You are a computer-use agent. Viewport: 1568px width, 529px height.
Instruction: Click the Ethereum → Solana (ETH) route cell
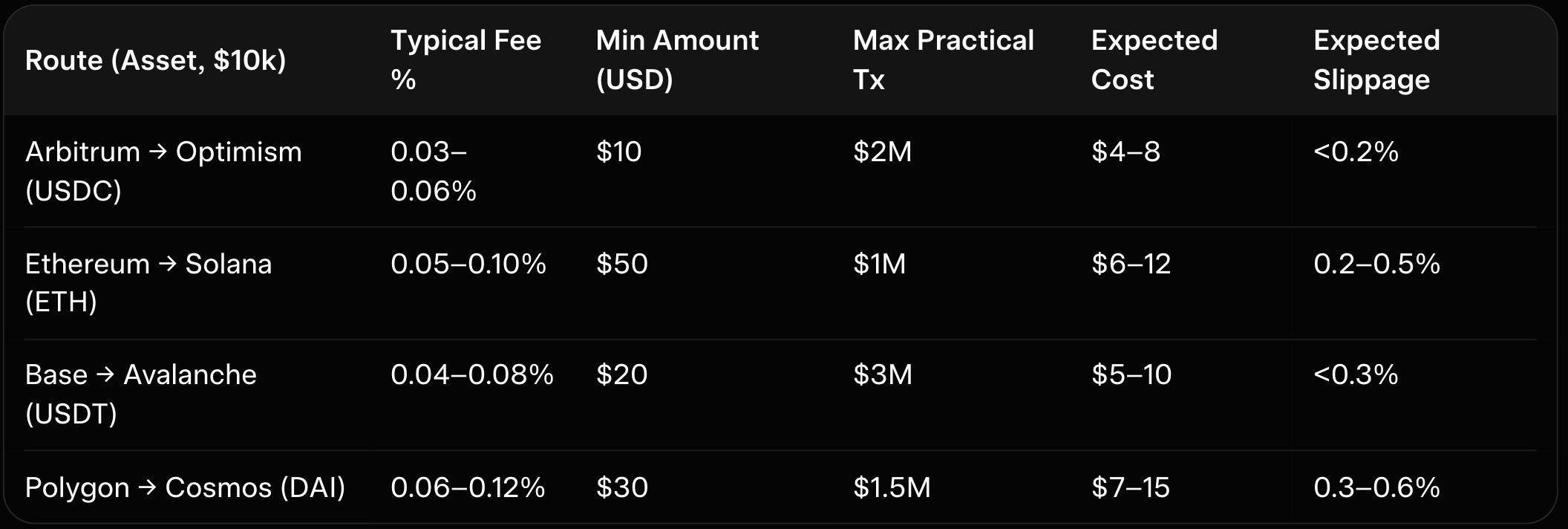(x=148, y=283)
